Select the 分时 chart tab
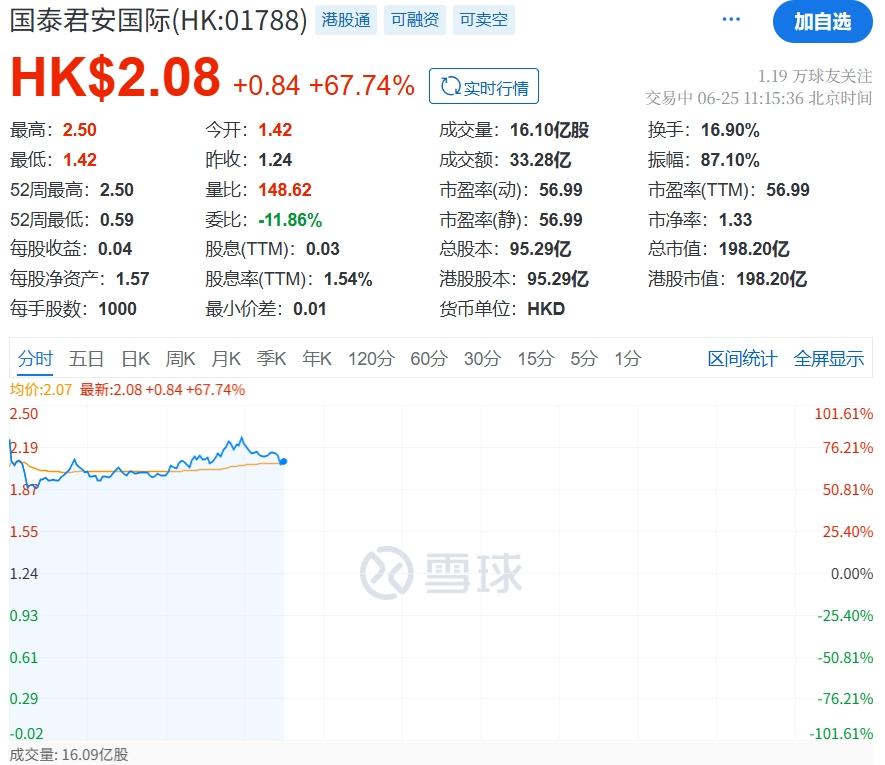This screenshot has height=765, width=885. pyautogui.click(x=35, y=359)
